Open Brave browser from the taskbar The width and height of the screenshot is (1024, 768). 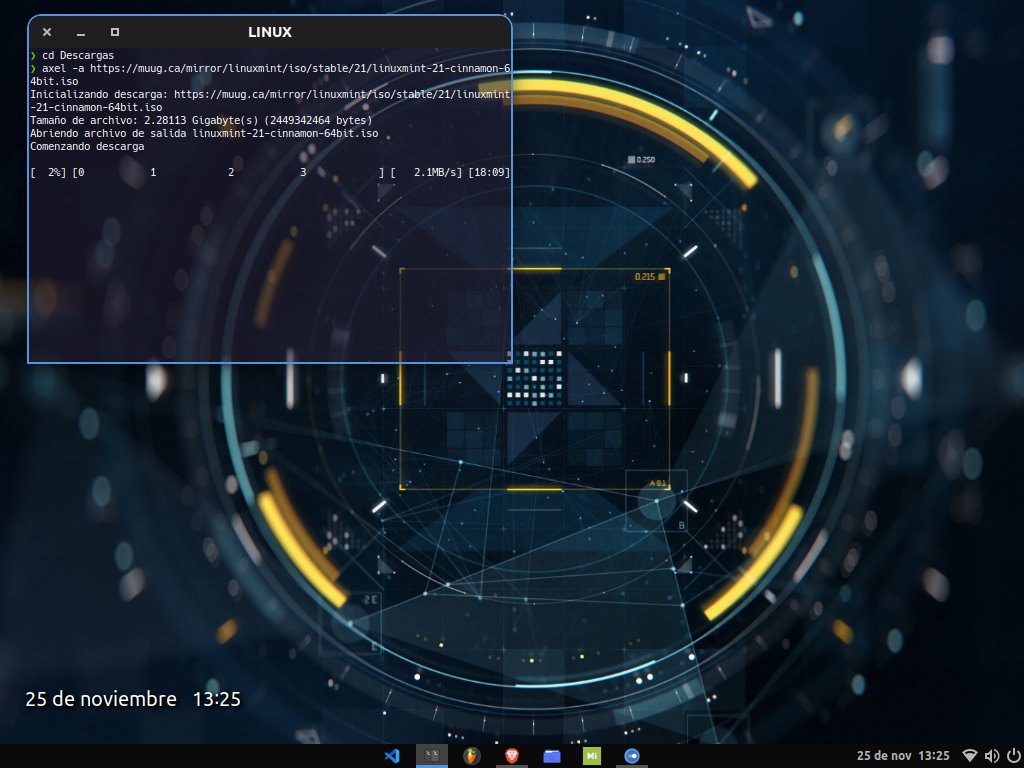[512, 756]
